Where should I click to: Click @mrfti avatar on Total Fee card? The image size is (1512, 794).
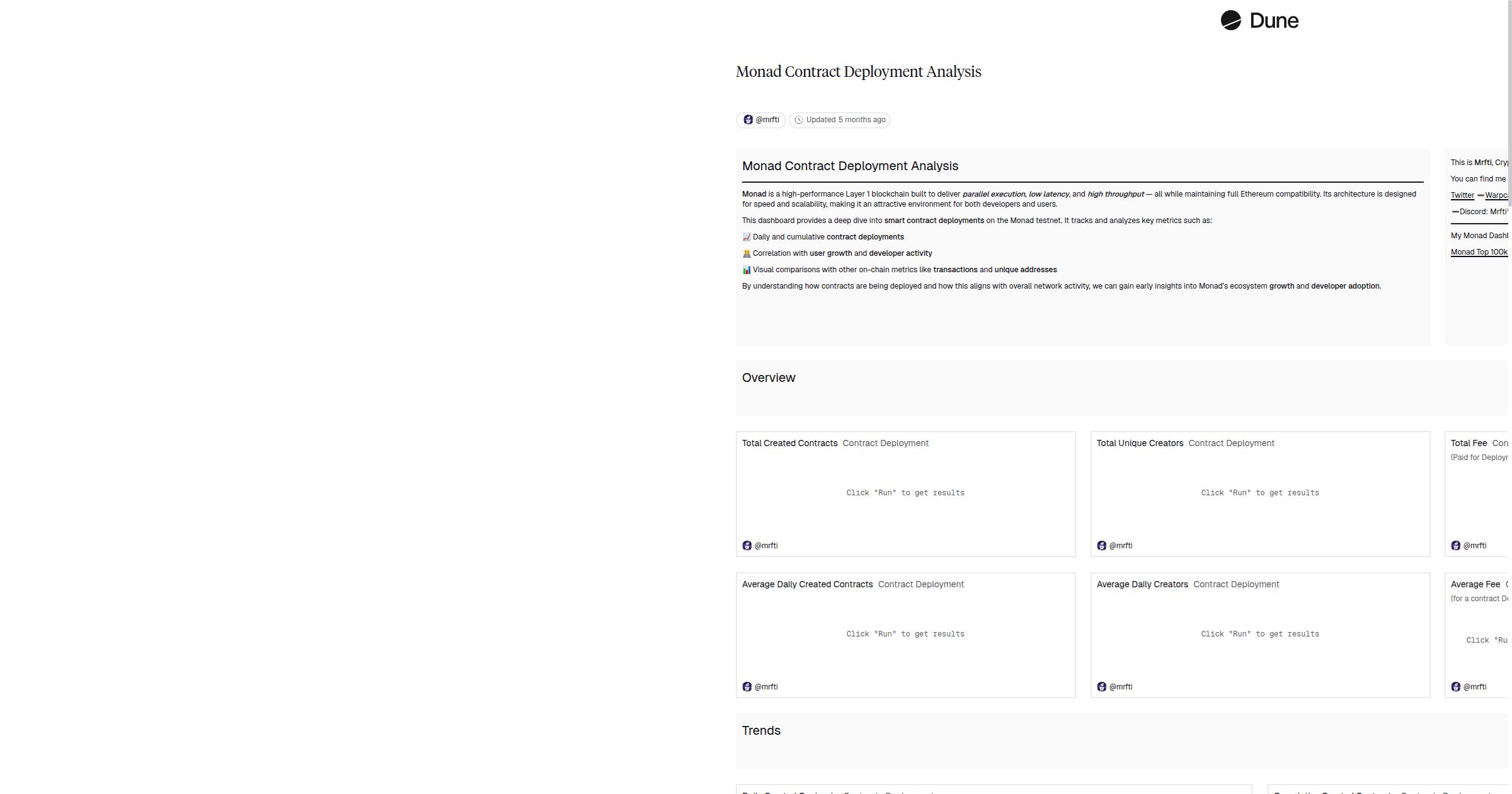click(1456, 545)
